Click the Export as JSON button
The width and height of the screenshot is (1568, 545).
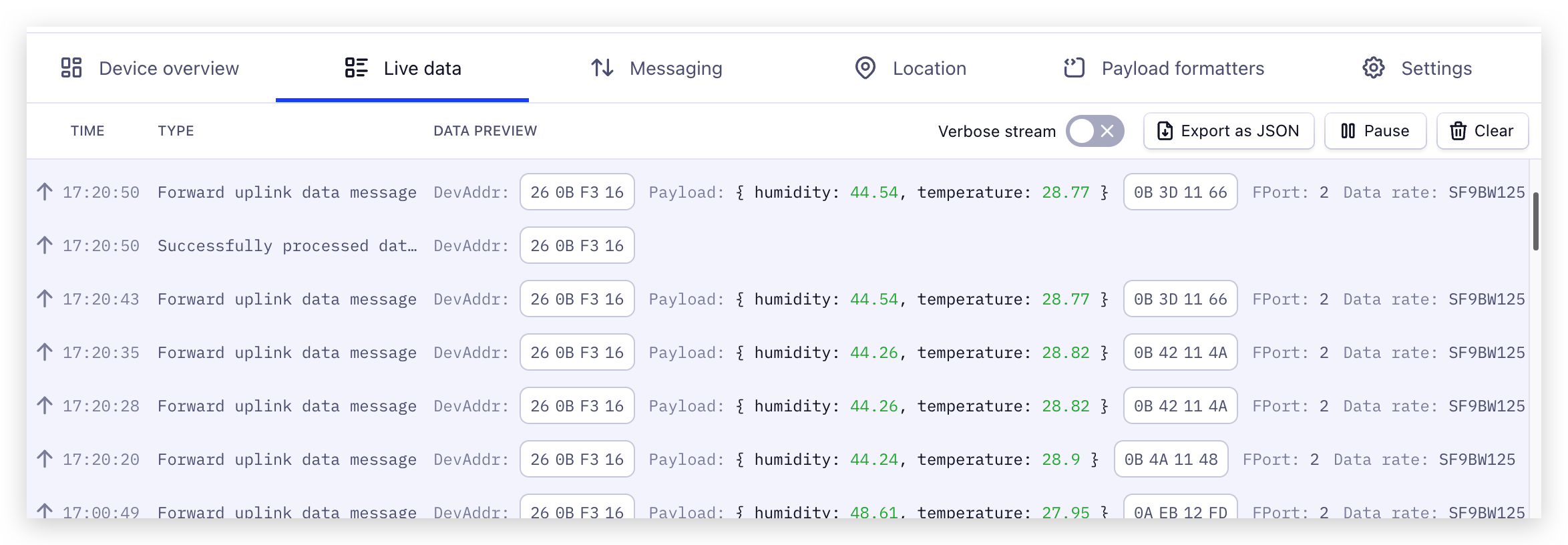[x=1229, y=131]
